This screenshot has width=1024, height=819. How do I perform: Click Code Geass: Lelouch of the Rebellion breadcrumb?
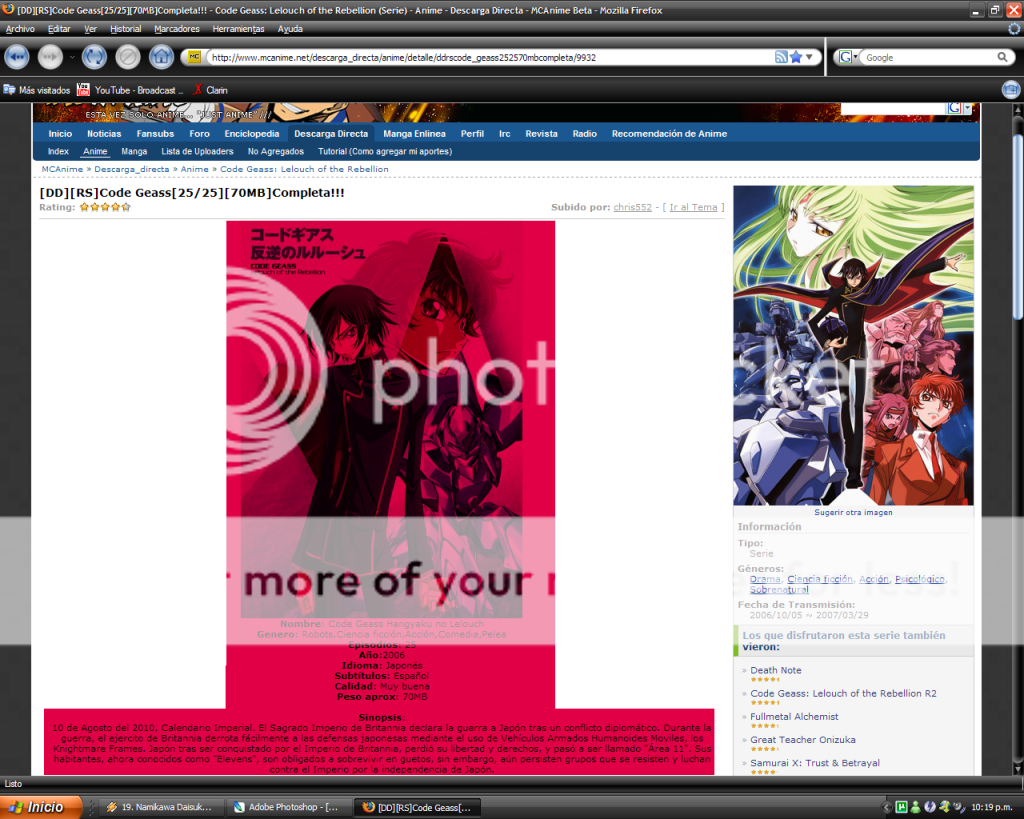[x=304, y=169]
